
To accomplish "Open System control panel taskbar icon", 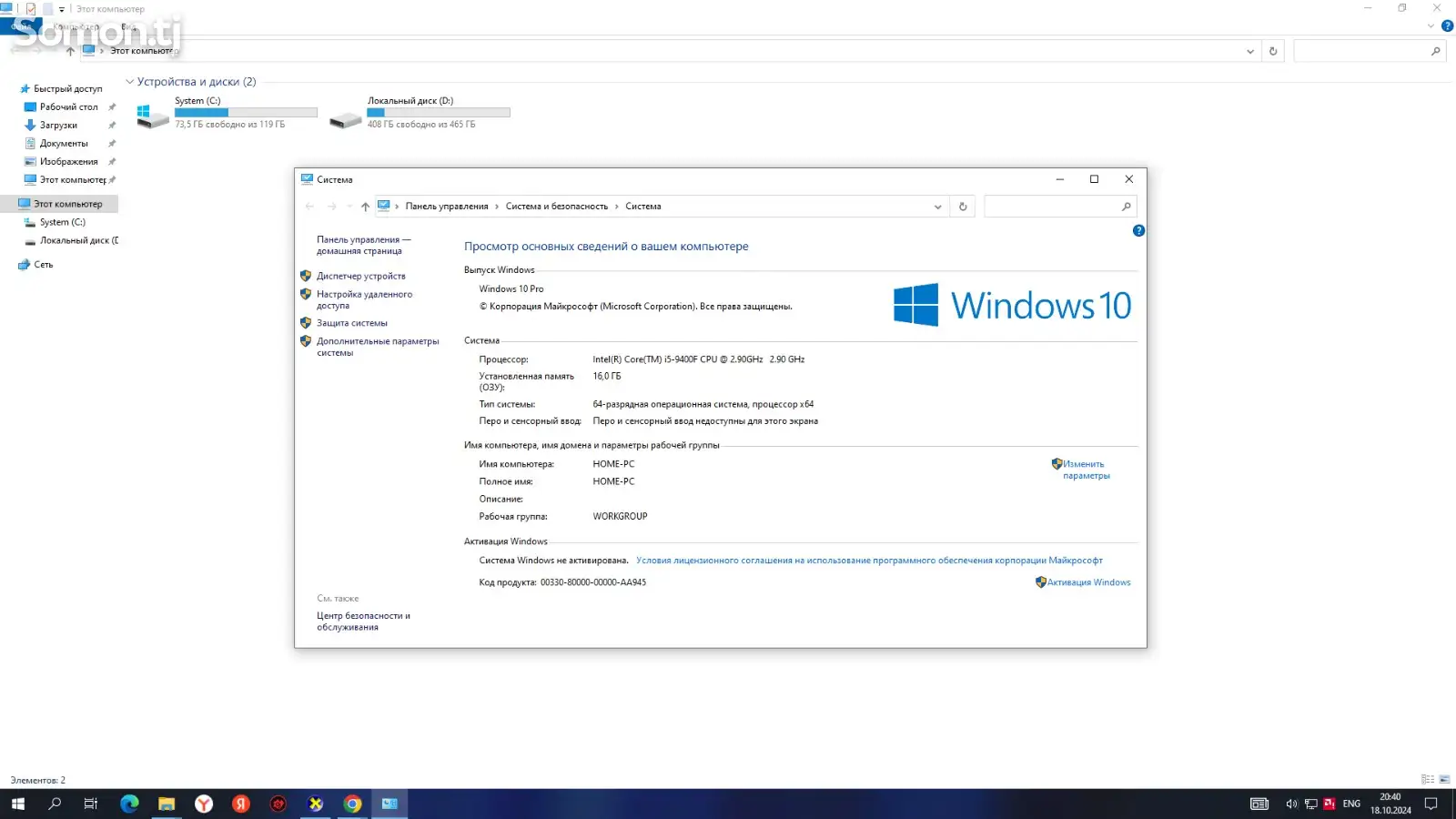I will [389, 804].
